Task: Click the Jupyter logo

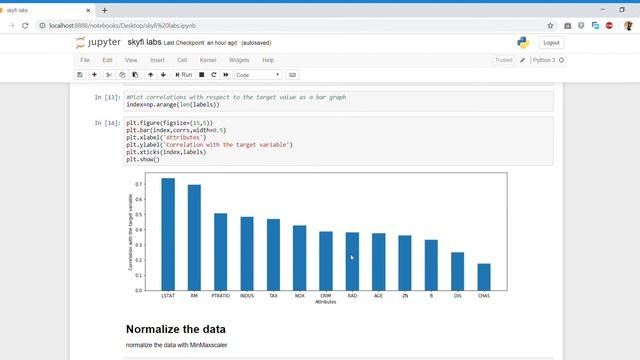Action: coord(98,42)
